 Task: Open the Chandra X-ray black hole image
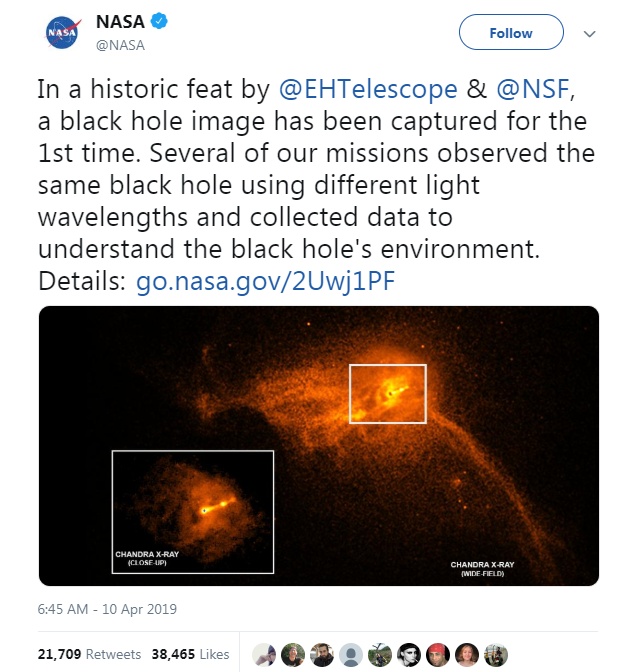[318, 445]
